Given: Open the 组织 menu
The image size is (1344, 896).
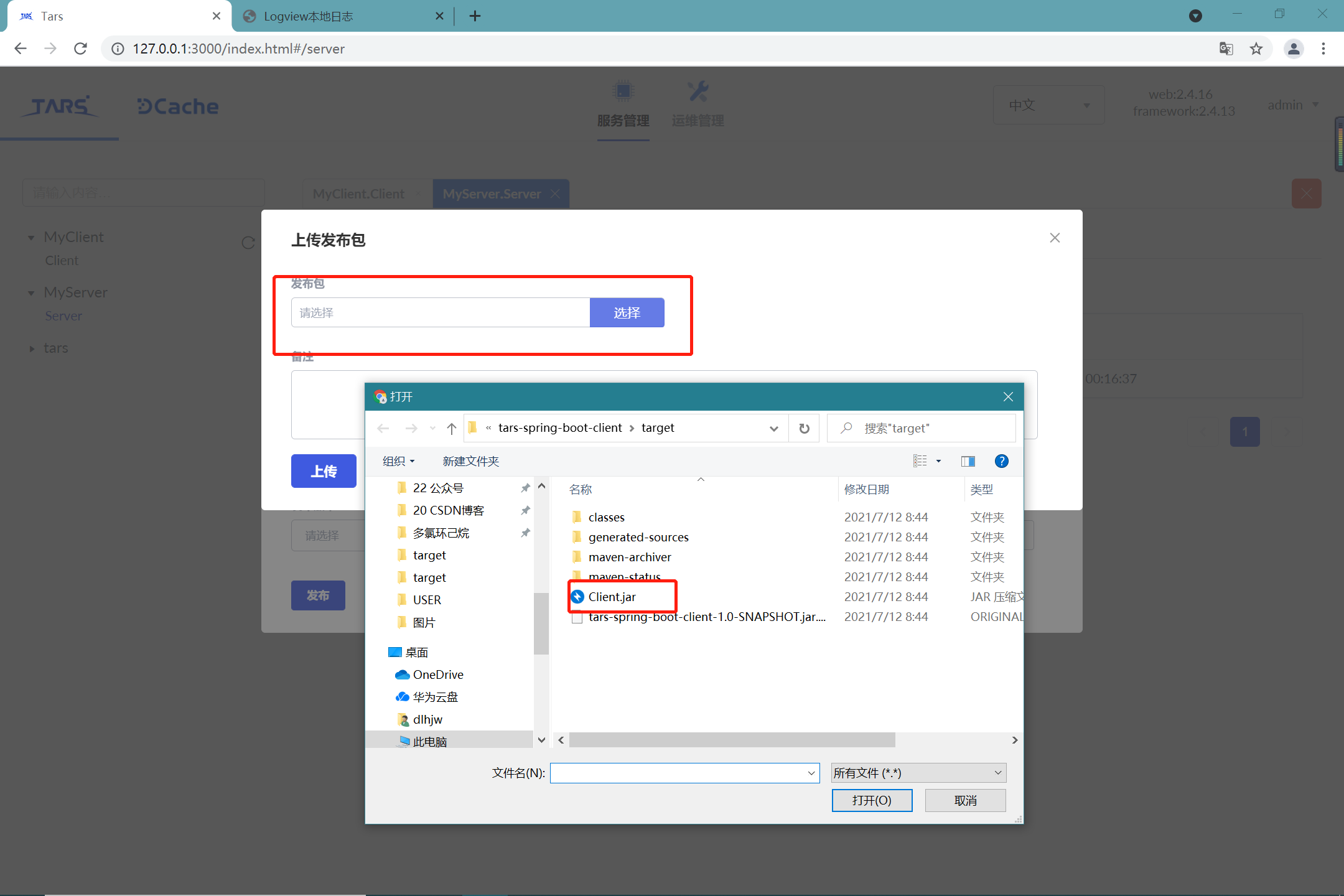Looking at the screenshot, I should tap(398, 461).
